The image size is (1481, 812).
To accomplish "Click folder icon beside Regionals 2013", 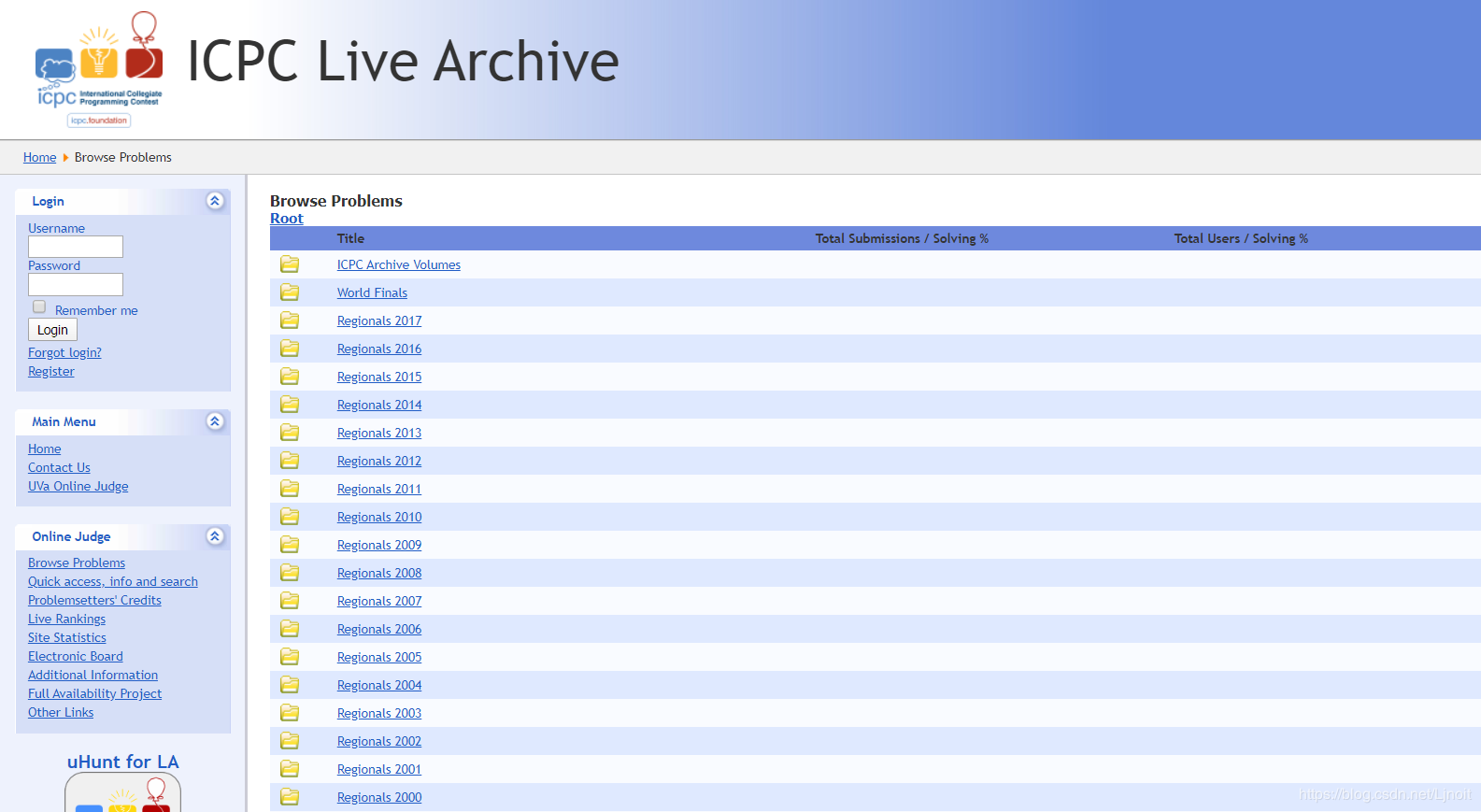I will (x=290, y=433).
